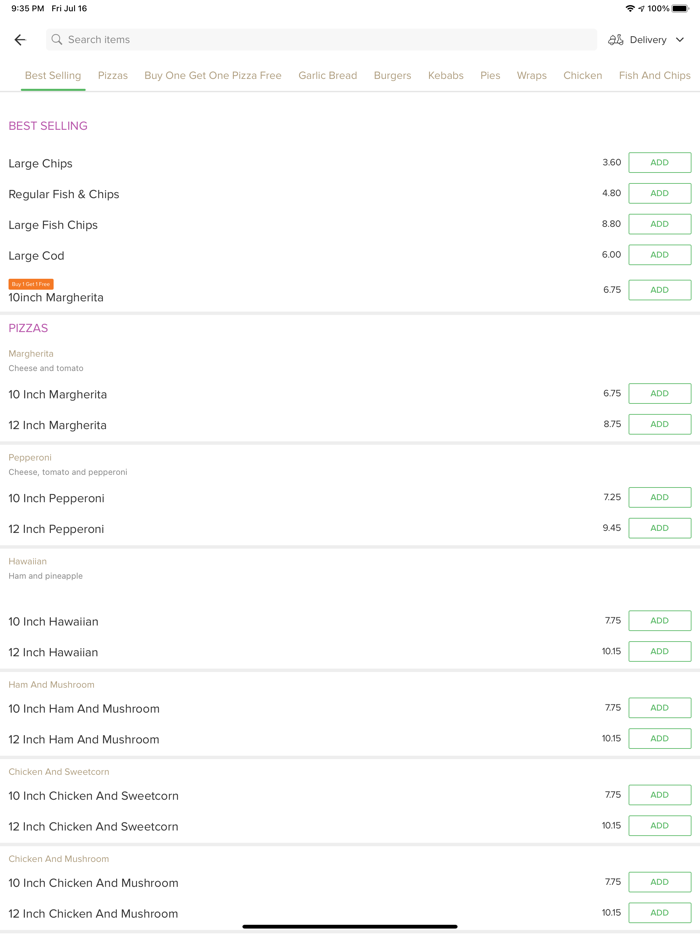
Task: Add 12 Inch Chicken And Sweetcorn
Action: click(x=659, y=826)
